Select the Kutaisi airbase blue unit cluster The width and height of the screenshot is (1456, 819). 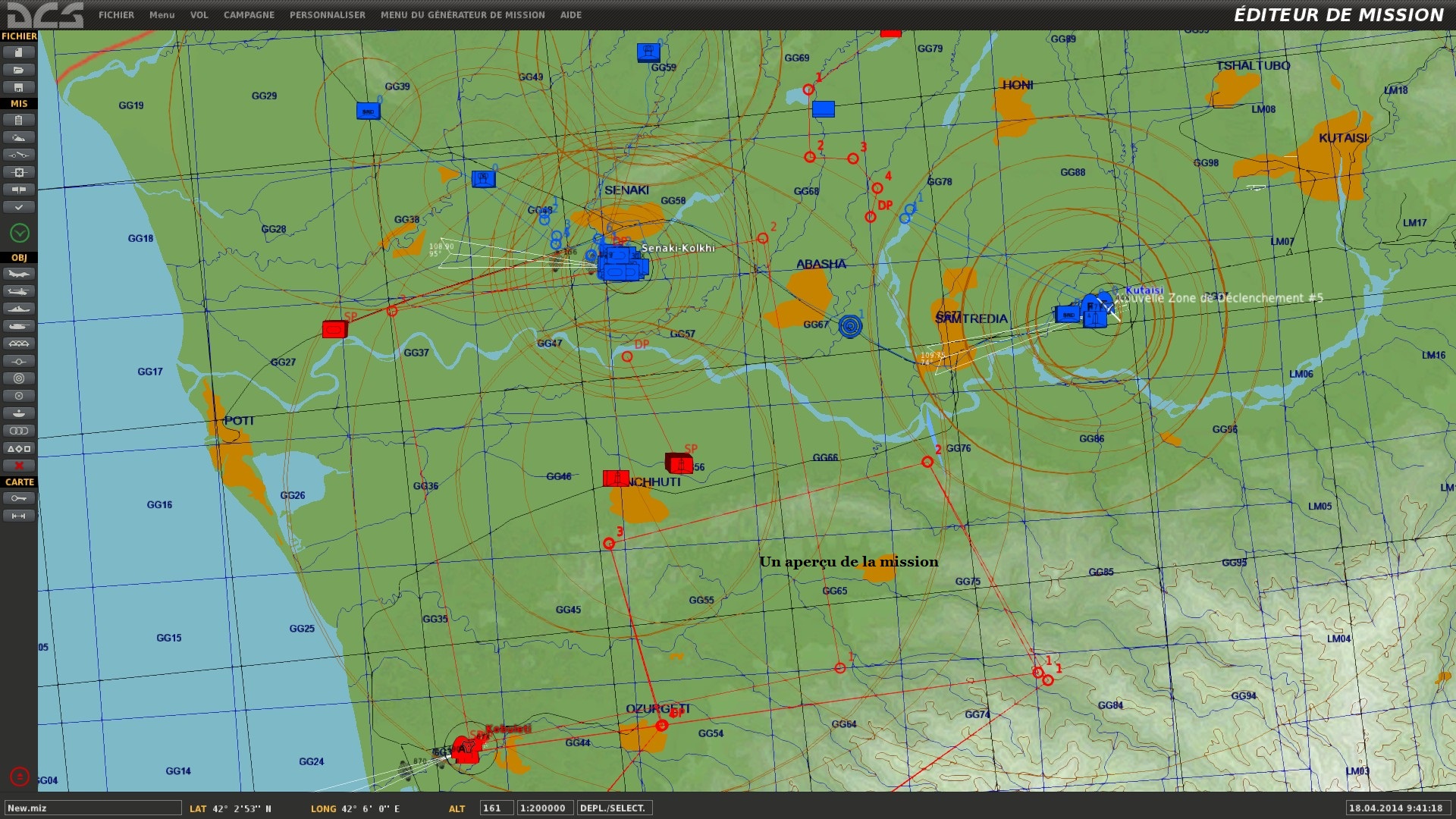pyautogui.click(x=1087, y=312)
